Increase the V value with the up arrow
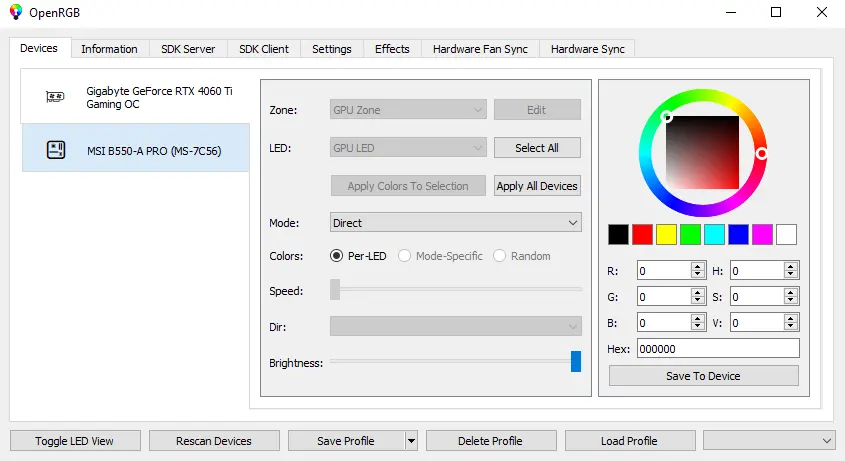This screenshot has height=461, width=845. point(791,318)
